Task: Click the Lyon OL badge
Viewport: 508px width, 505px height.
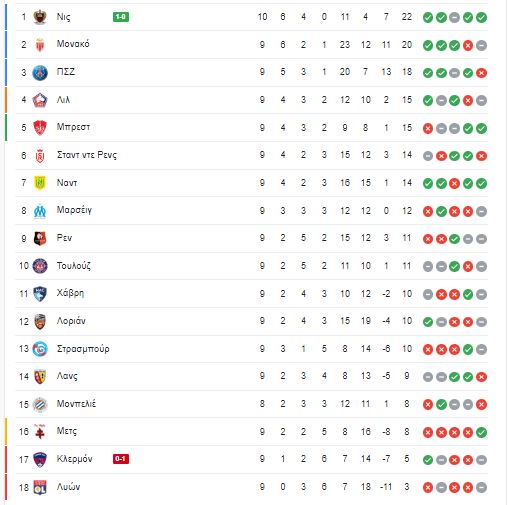Action: click(x=40, y=487)
